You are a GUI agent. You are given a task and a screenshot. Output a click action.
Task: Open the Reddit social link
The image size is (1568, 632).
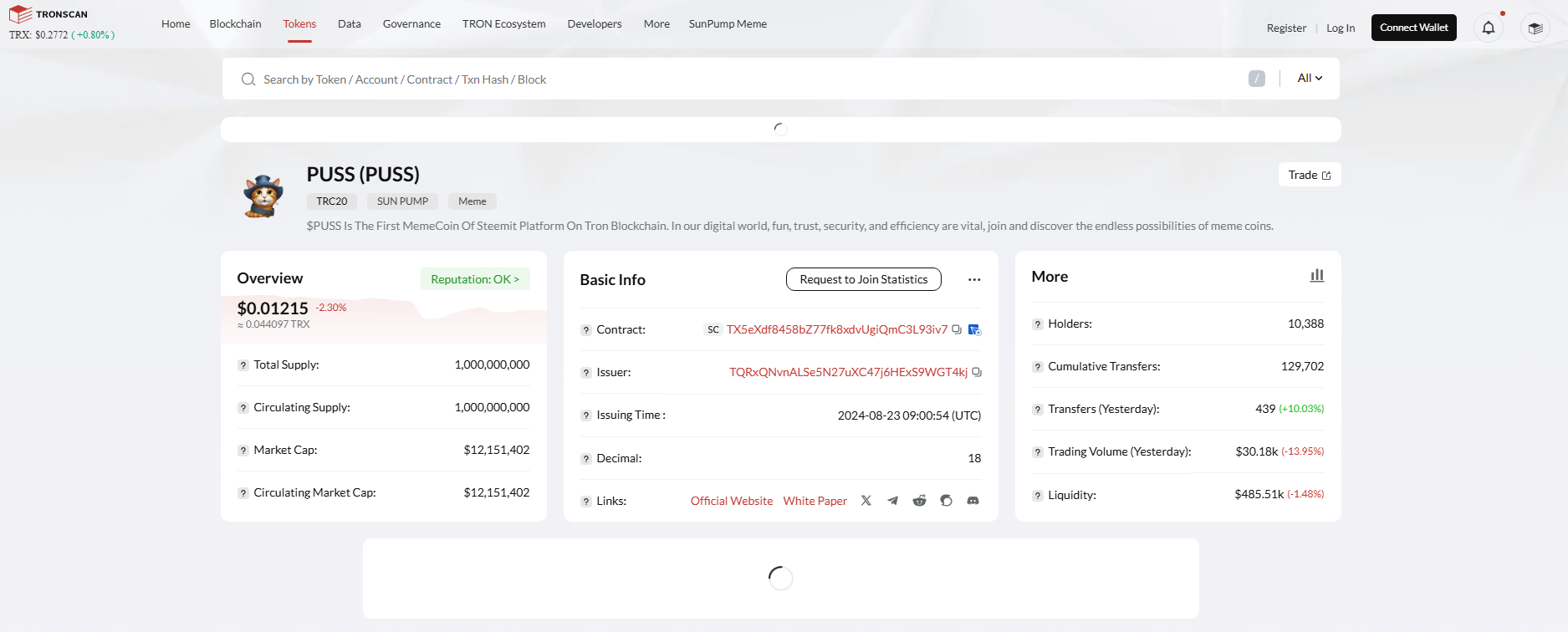point(919,501)
